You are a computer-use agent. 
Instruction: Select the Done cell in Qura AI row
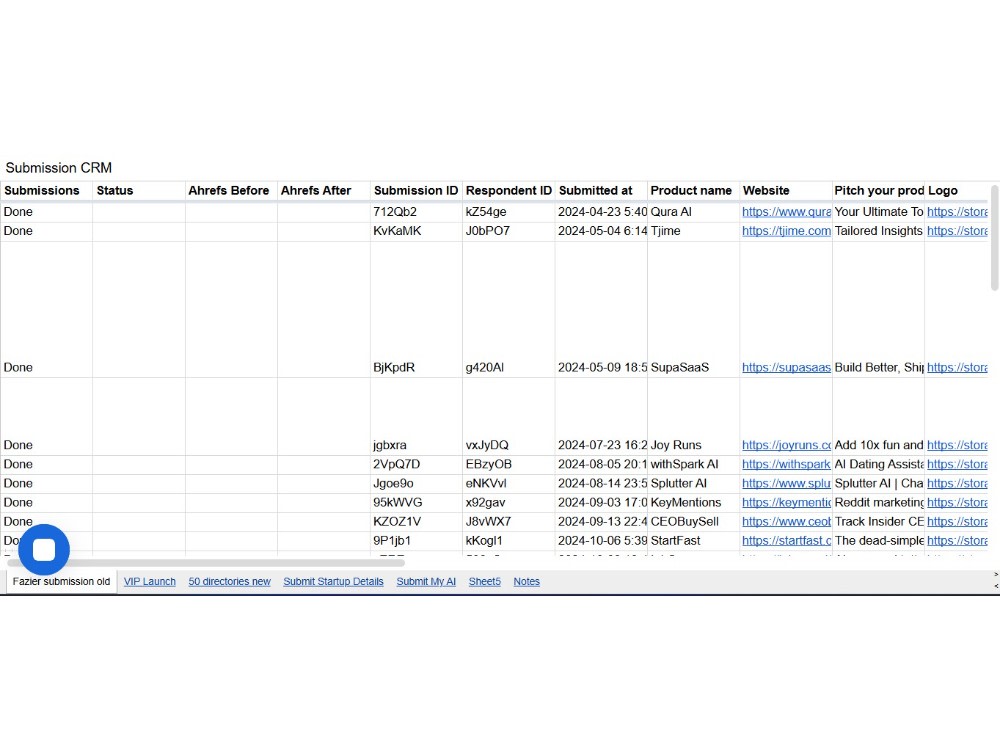click(47, 212)
